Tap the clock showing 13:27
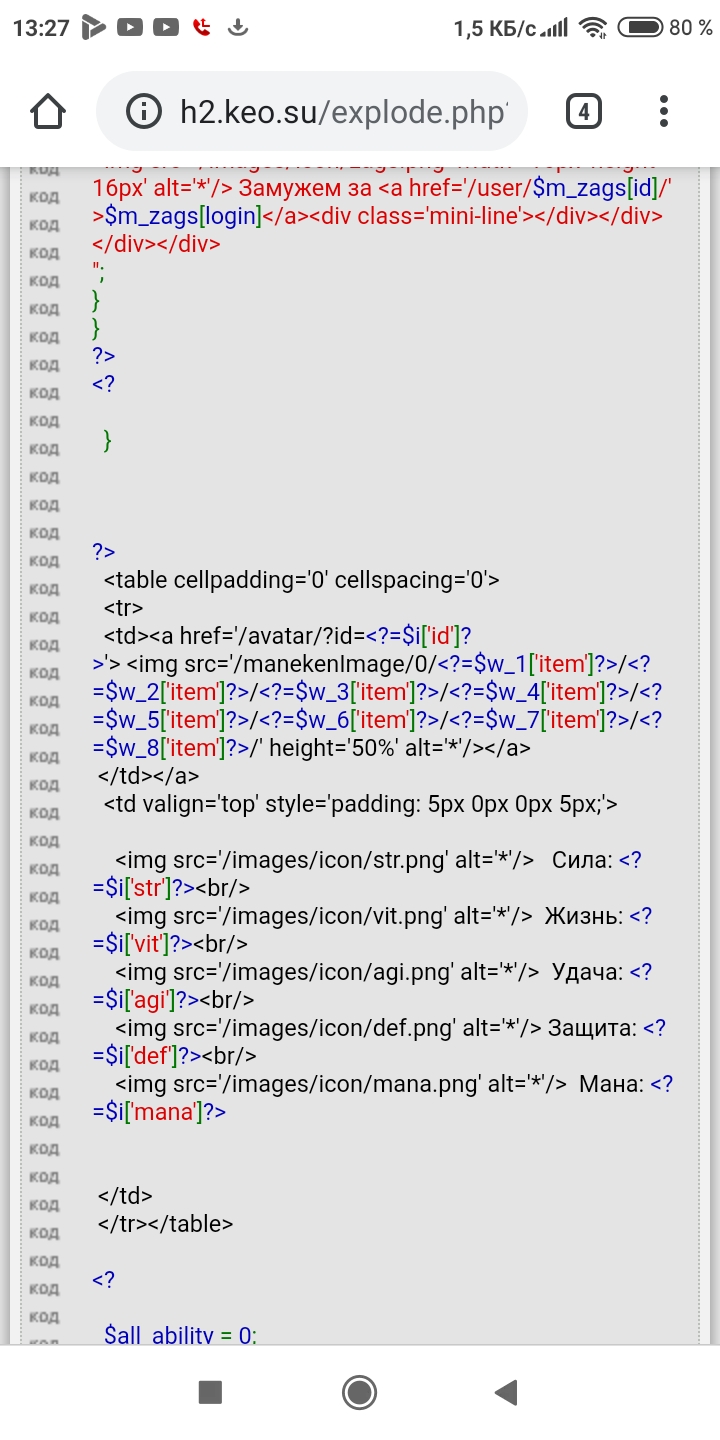This screenshot has width=720, height=1440. coord(40,28)
